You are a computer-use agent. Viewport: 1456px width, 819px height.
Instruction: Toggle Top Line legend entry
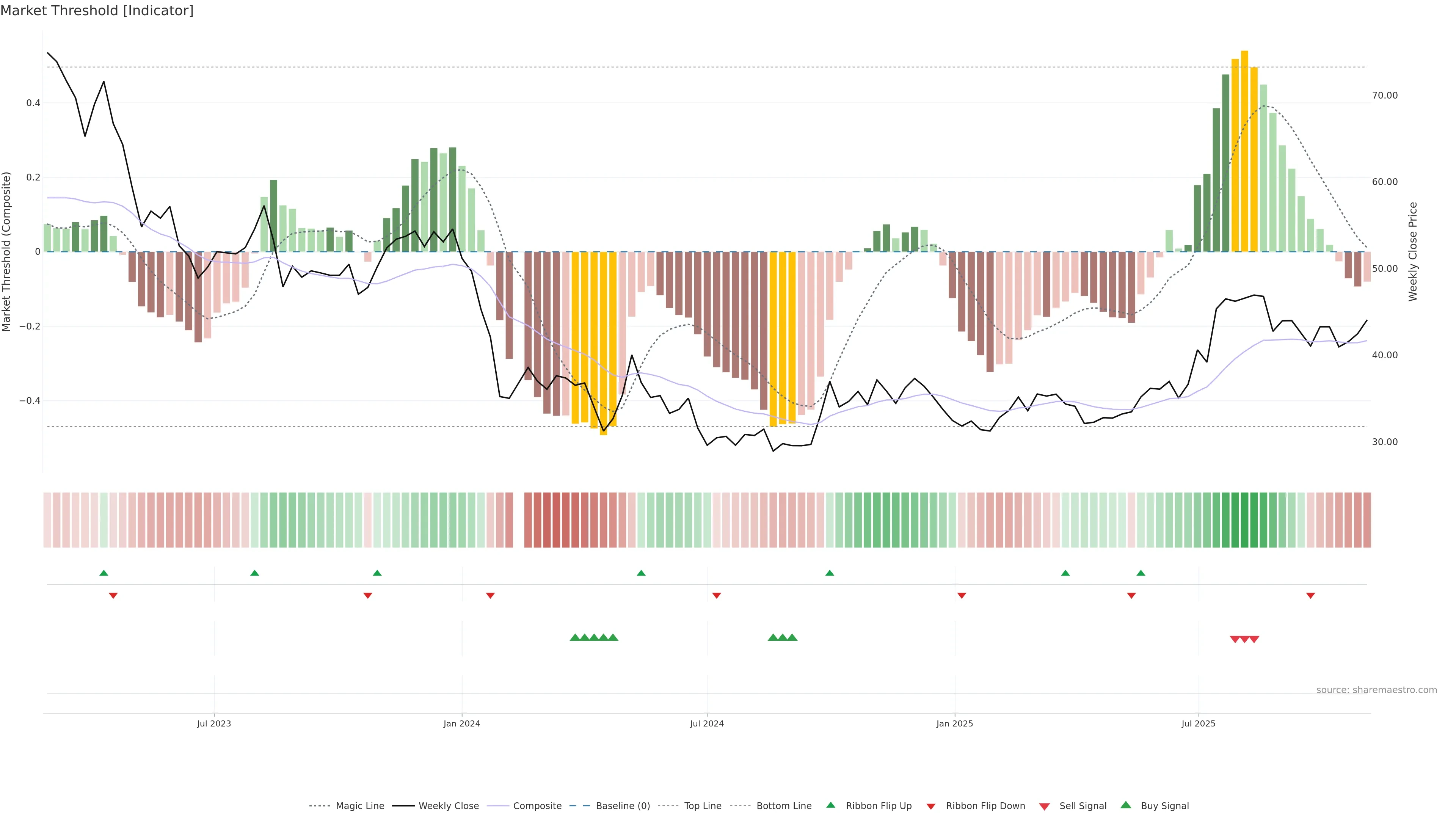coord(703,806)
